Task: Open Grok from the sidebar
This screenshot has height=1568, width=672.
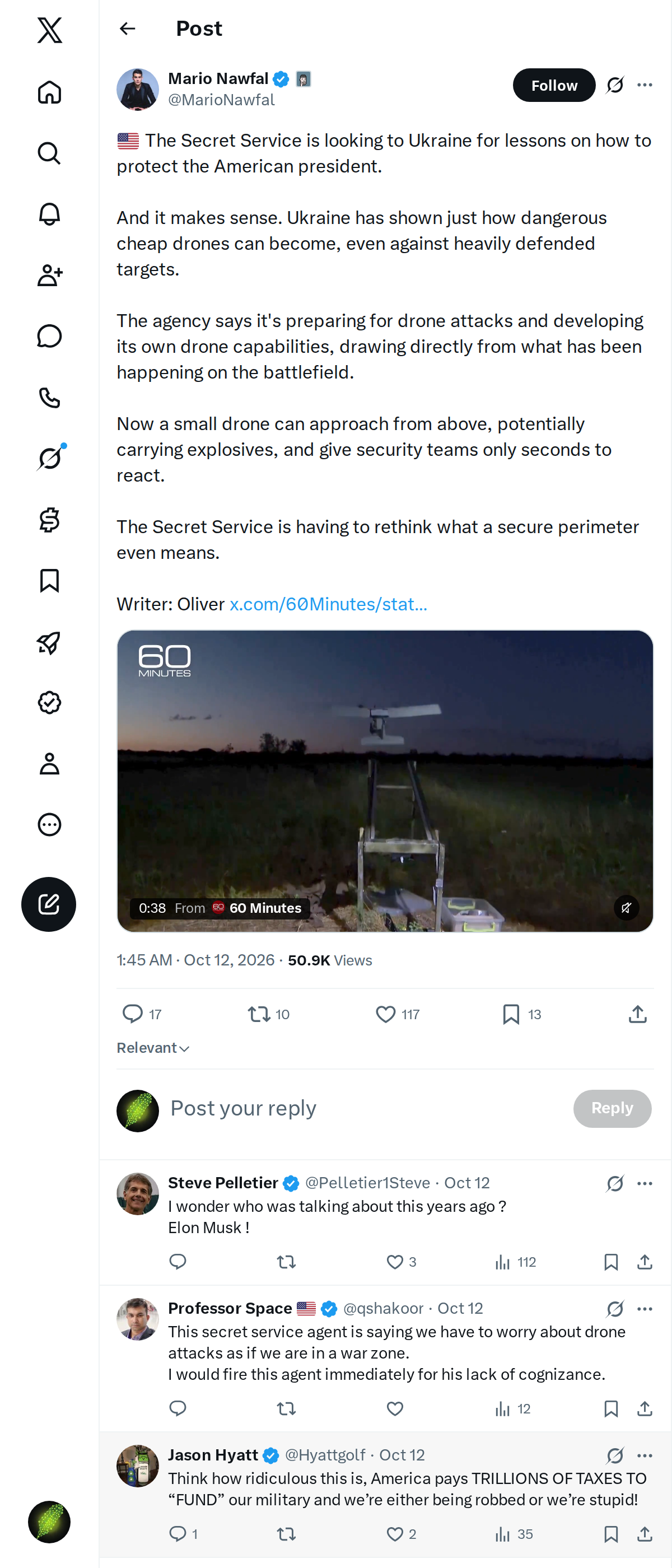Action: pos(49,458)
